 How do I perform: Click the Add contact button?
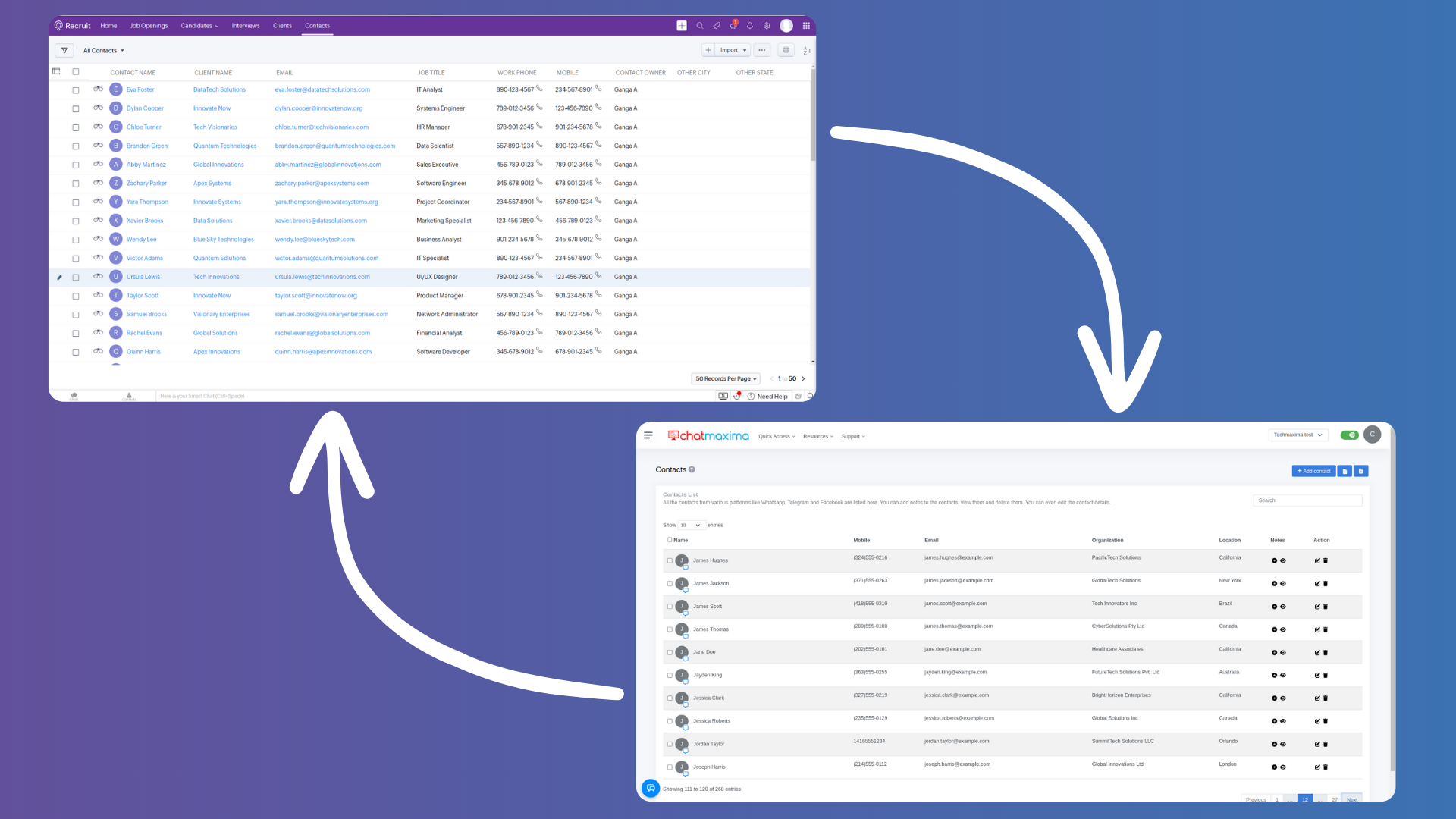(1313, 472)
